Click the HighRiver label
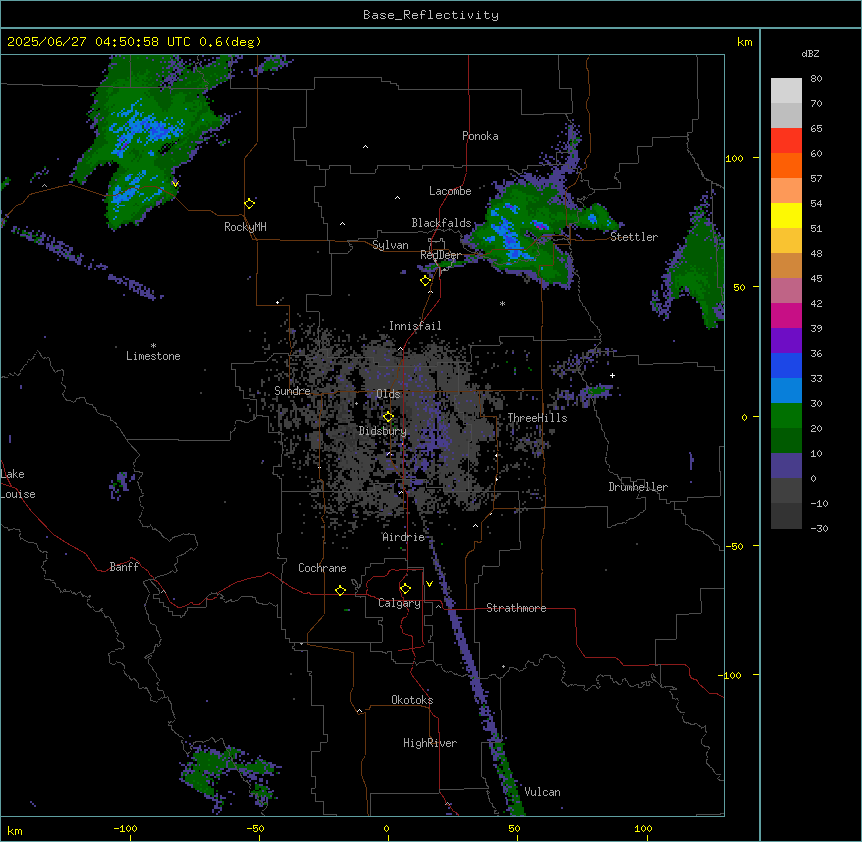The image size is (862, 842). pyautogui.click(x=430, y=743)
